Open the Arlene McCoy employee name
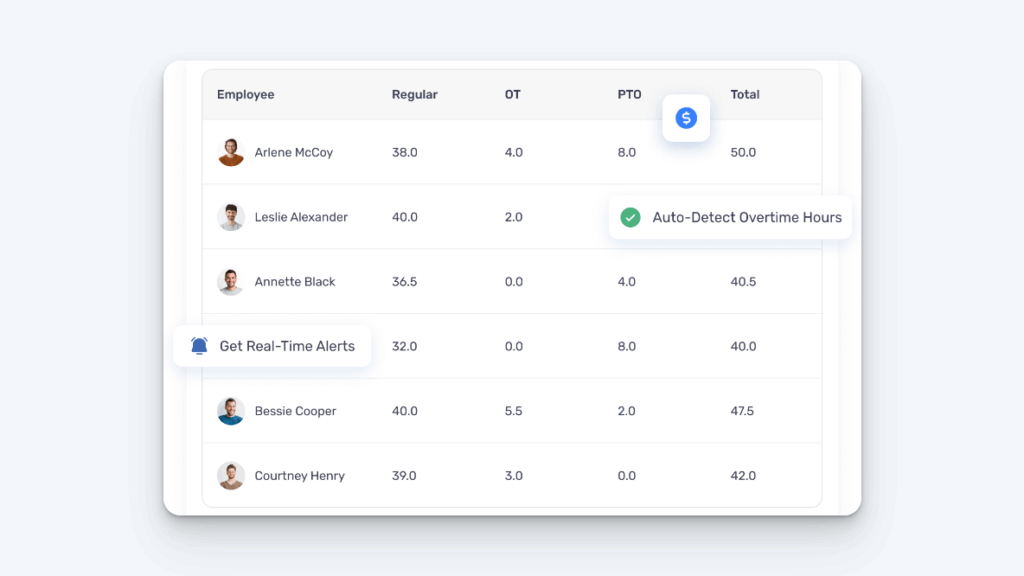 point(294,153)
